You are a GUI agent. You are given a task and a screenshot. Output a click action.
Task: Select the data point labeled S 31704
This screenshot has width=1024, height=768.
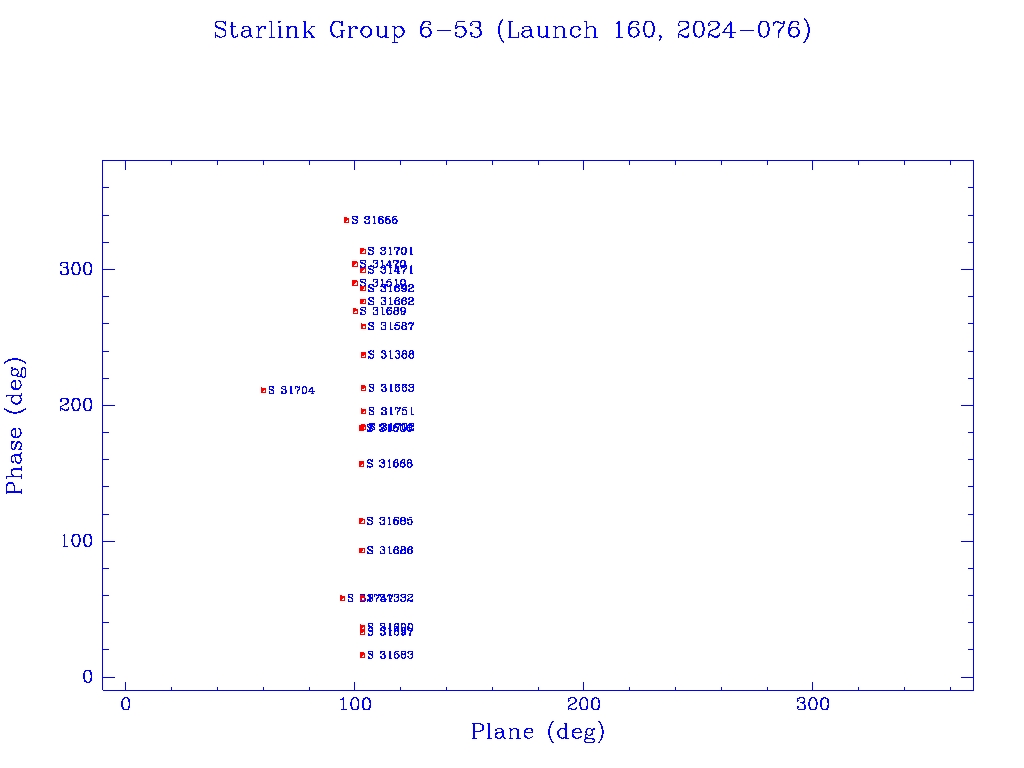[263, 391]
